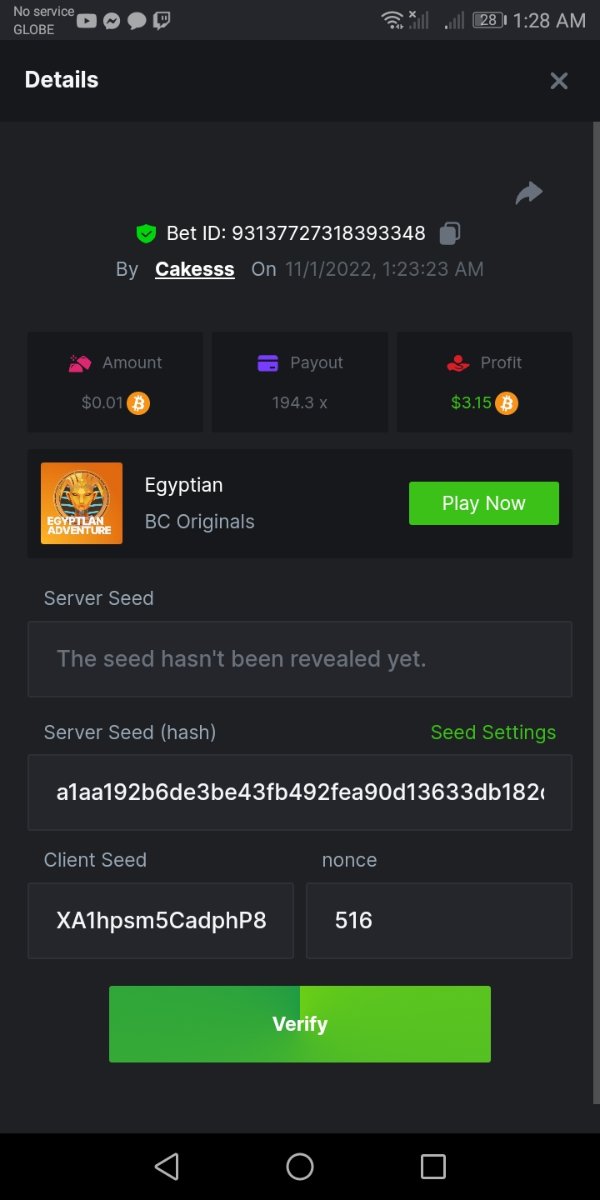The width and height of the screenshot is (600, 1200).
Task: Click the share arrow icon
Action: click(x=529, y=193)
